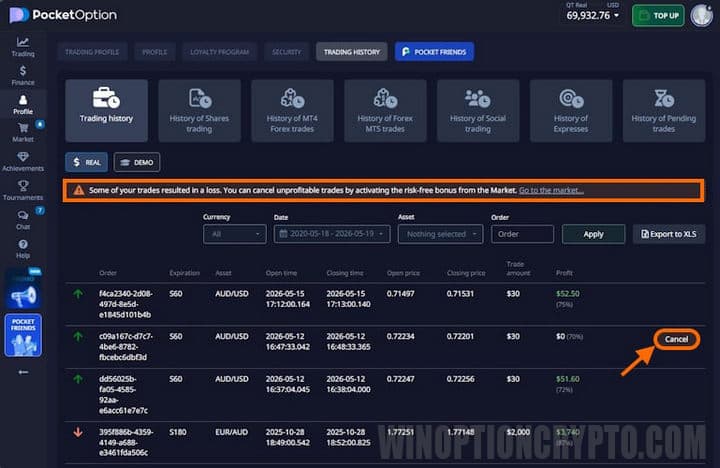The height and width of the screenshot is (468, 720).
Task: Click up-arrow icon of order c09a167c
Action: point(78,337)
